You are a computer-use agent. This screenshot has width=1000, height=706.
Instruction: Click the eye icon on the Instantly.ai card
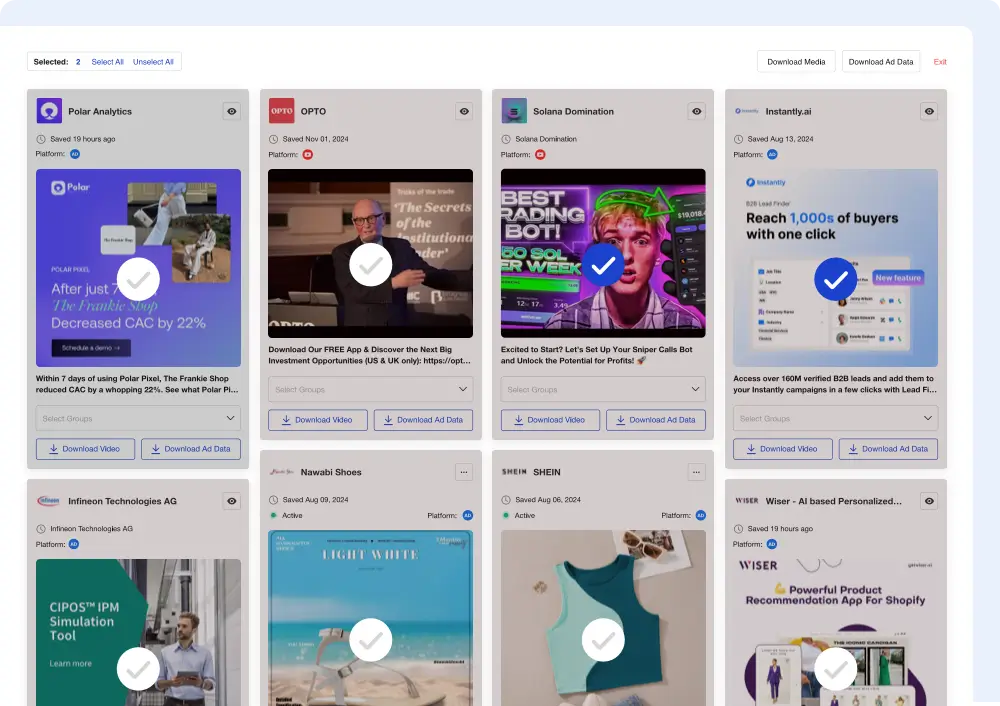928,111
